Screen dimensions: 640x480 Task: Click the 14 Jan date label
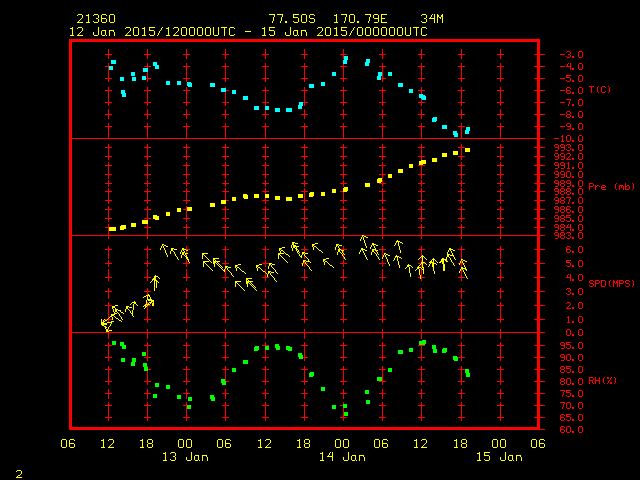click(342, 457)
